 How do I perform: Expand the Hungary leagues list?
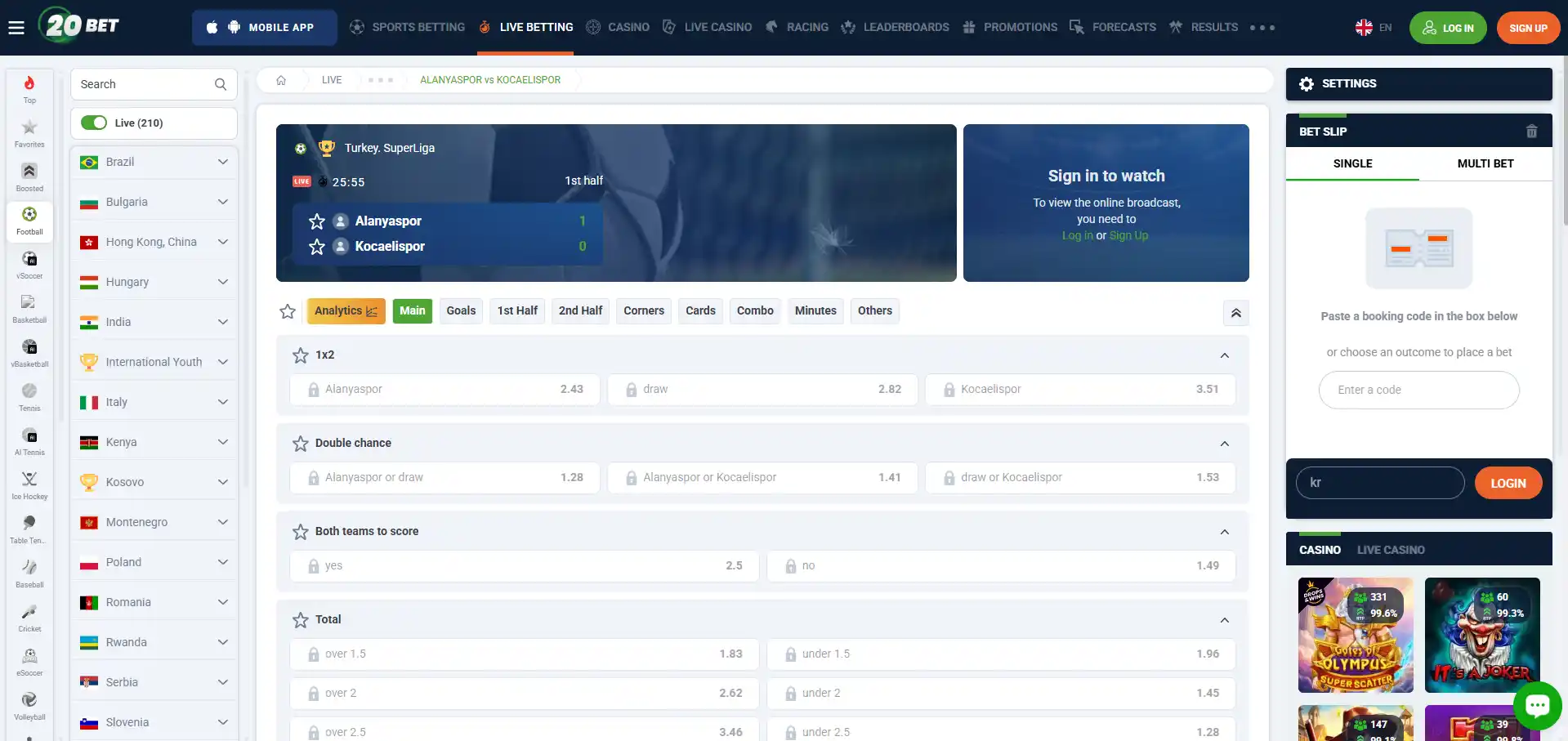154,282
